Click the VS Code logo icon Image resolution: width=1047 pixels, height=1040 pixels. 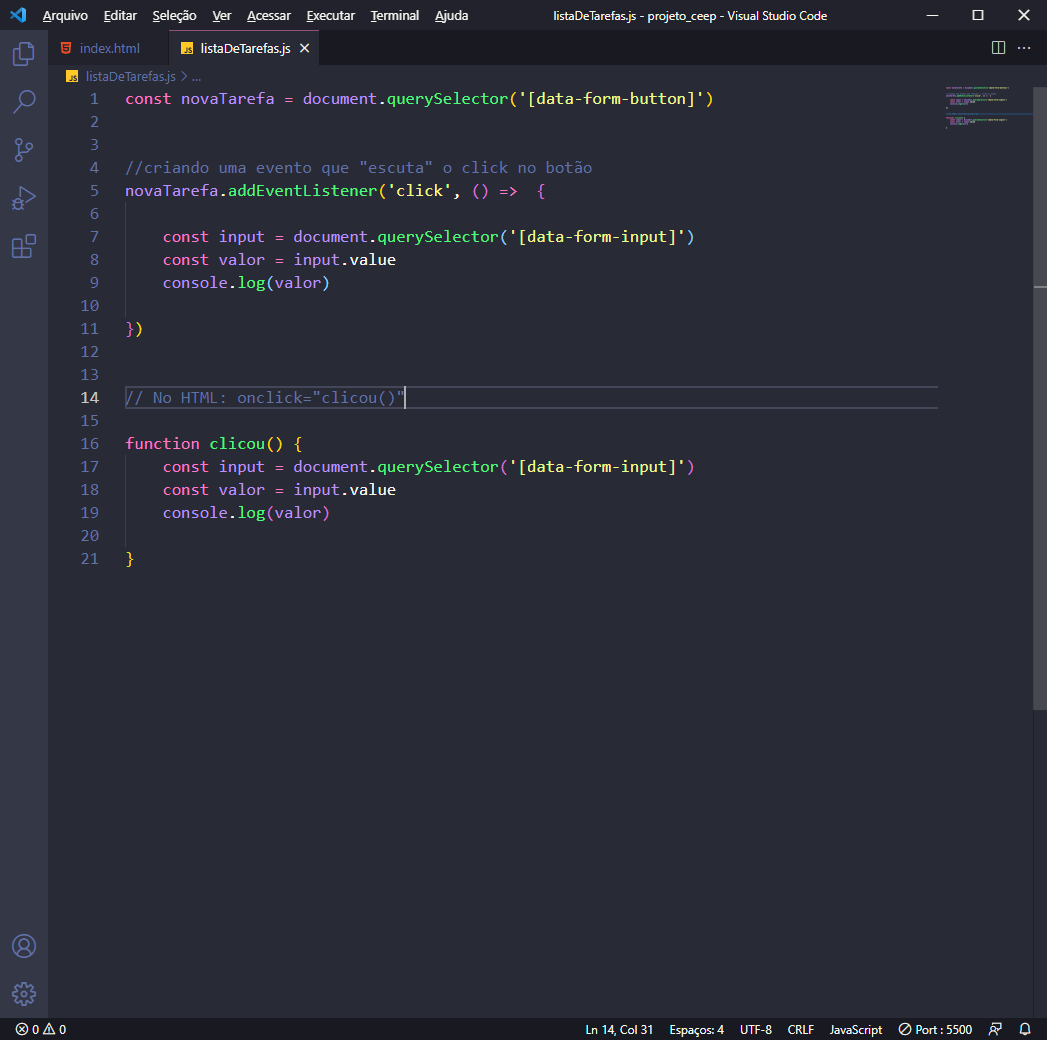(18, 15)
